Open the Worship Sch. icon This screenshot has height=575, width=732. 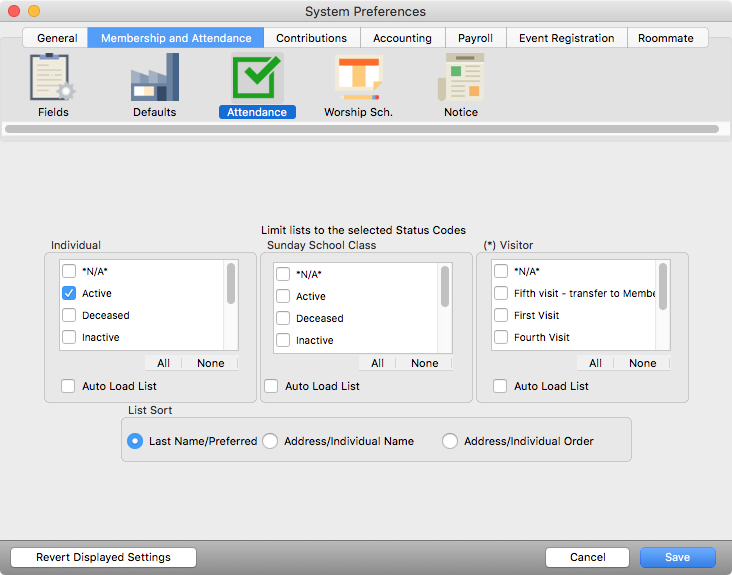click(358, 78)
